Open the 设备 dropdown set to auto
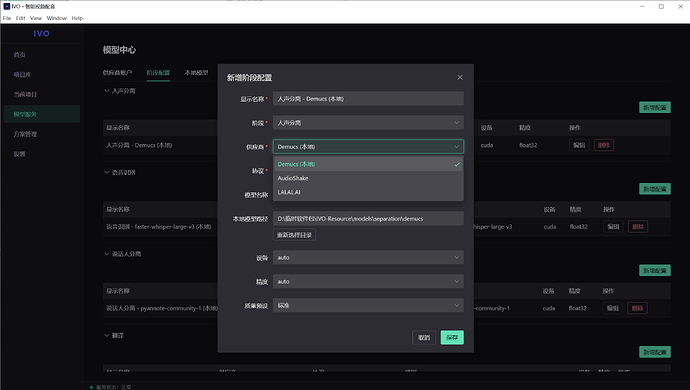Image resolution: width=690 pixels, height=390 pixels. point(368,258)
